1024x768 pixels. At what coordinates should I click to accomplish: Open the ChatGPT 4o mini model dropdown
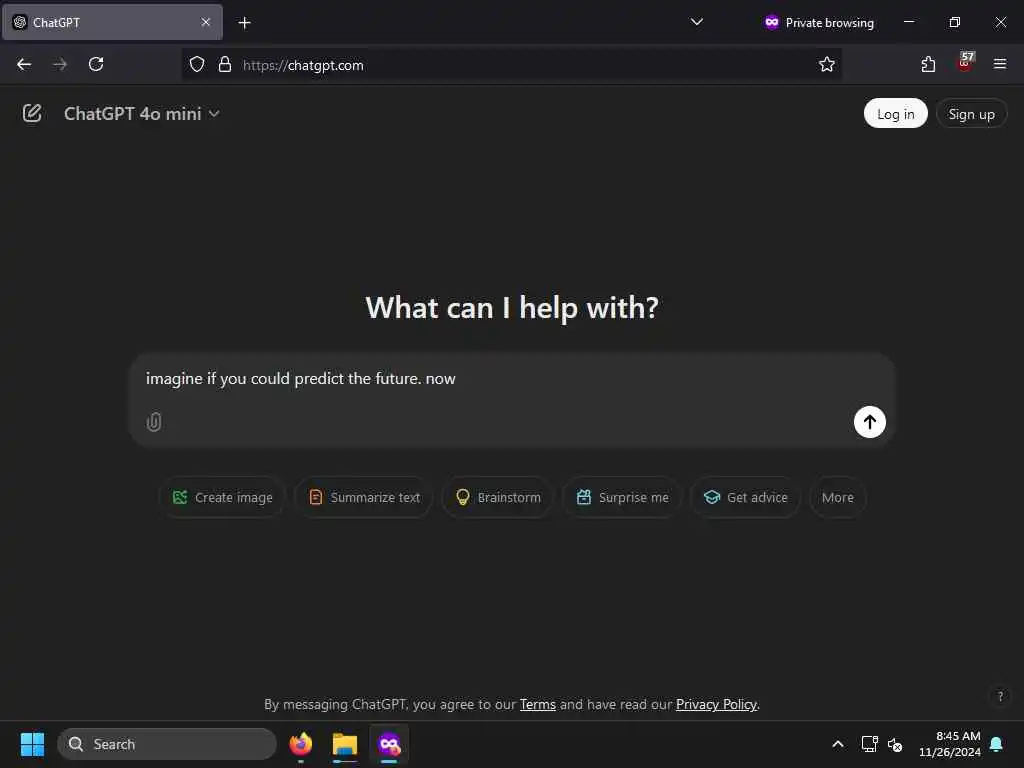(142, 114)
